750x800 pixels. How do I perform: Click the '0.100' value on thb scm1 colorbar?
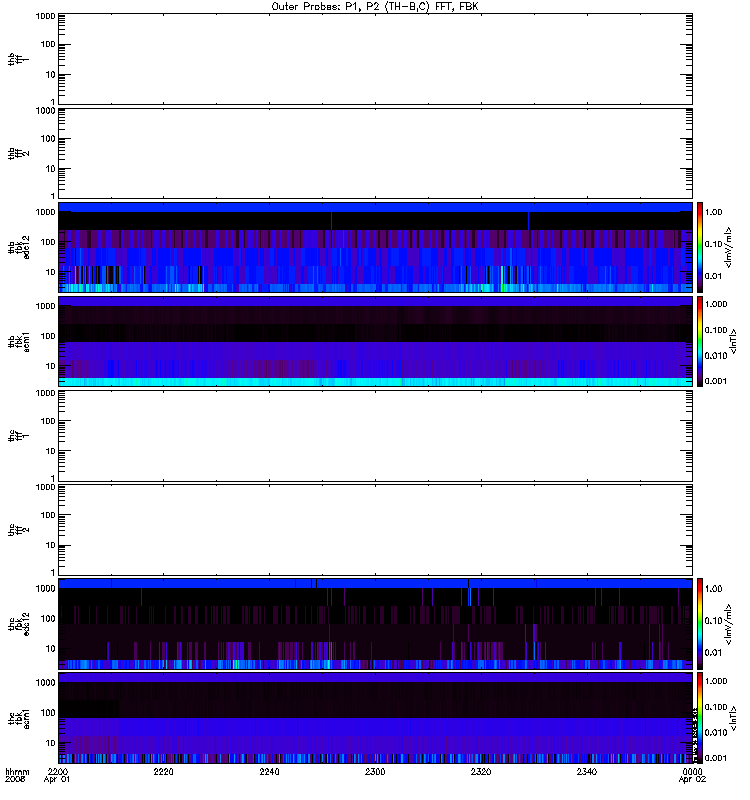[716, 330]
